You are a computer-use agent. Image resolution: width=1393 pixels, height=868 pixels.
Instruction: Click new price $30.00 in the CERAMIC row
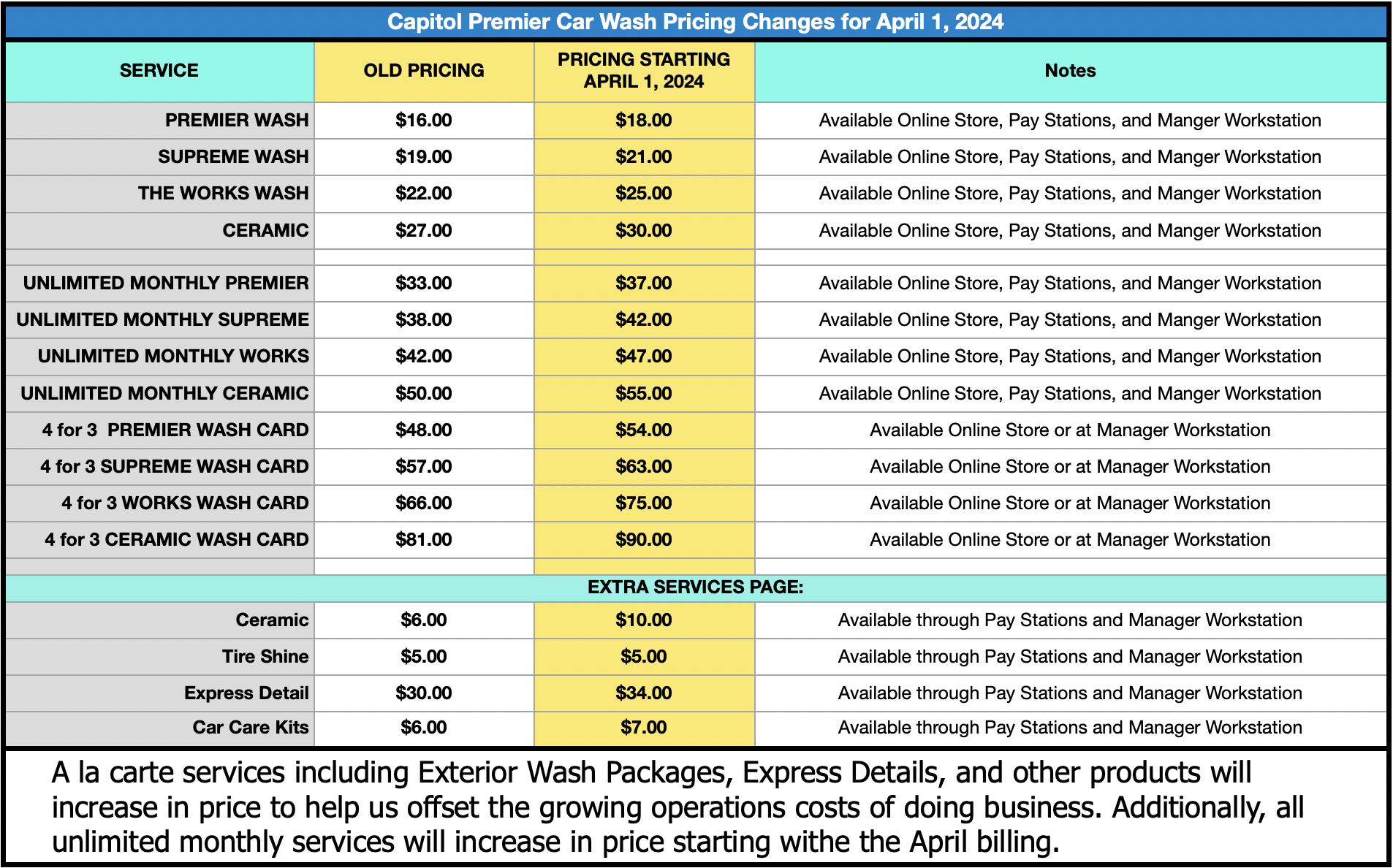point(644,231)
